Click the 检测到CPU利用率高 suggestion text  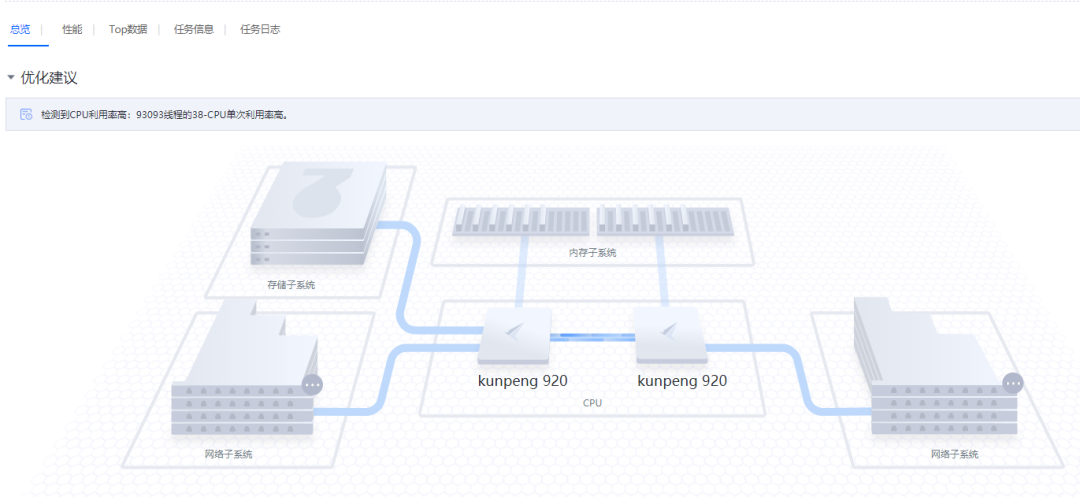coord(164,115)
